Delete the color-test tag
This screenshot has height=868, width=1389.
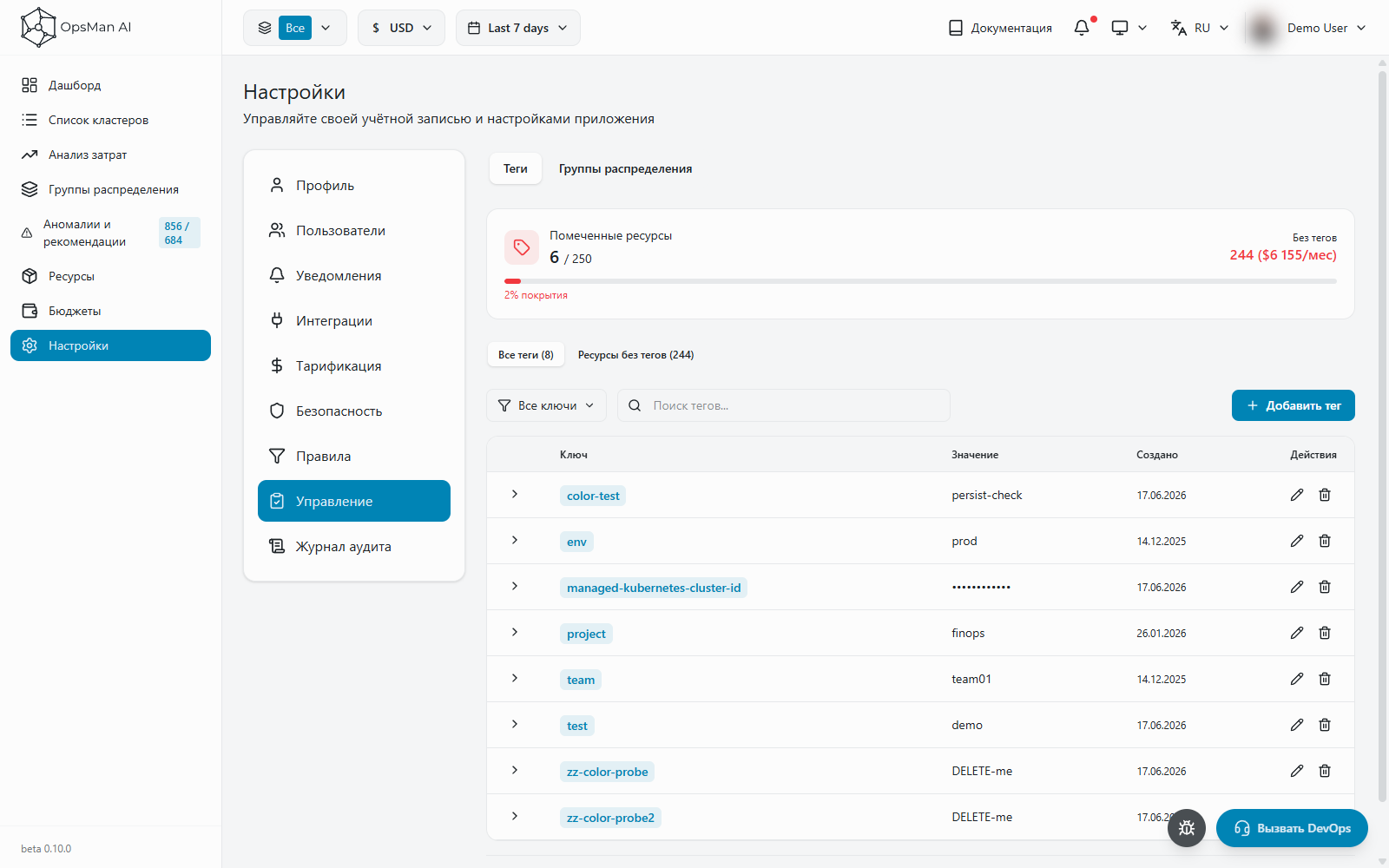click(x=1325, y=495)
